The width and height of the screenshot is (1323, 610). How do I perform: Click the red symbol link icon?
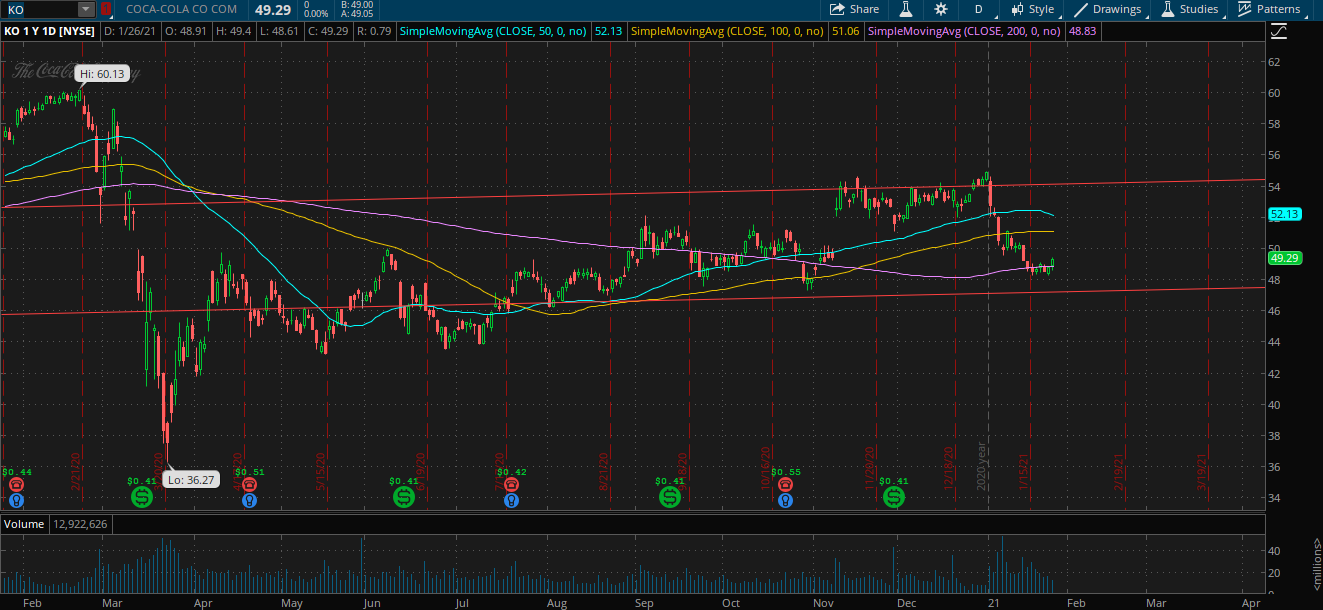[105, 9]
